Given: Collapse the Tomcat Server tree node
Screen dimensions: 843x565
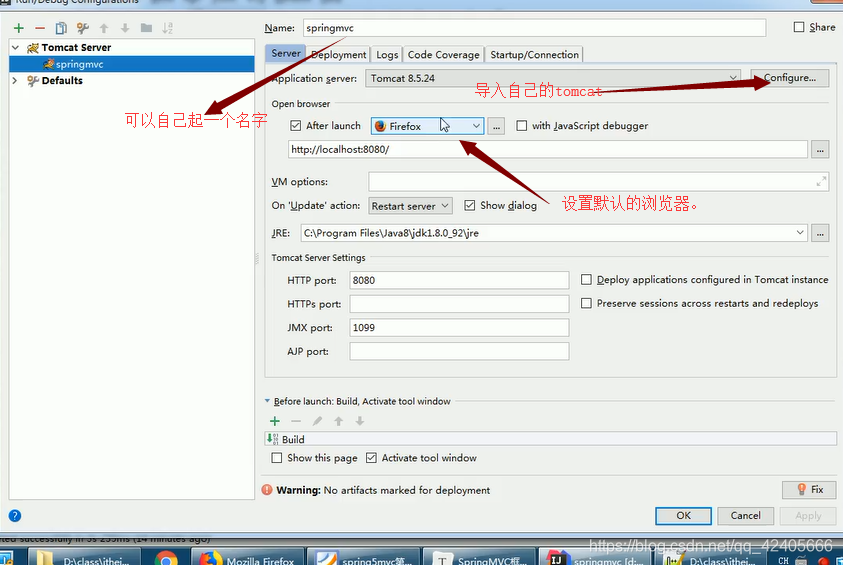Looking at the screenshot, I should click(16, 48).
